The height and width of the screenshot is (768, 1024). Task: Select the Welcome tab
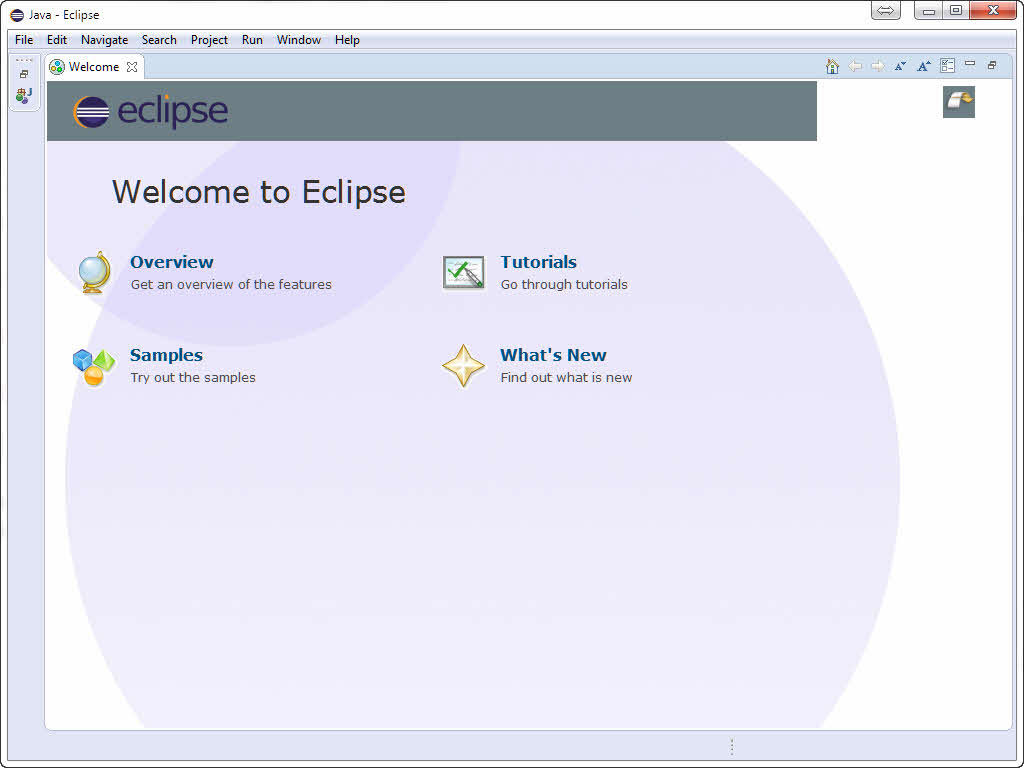[94, 67]
